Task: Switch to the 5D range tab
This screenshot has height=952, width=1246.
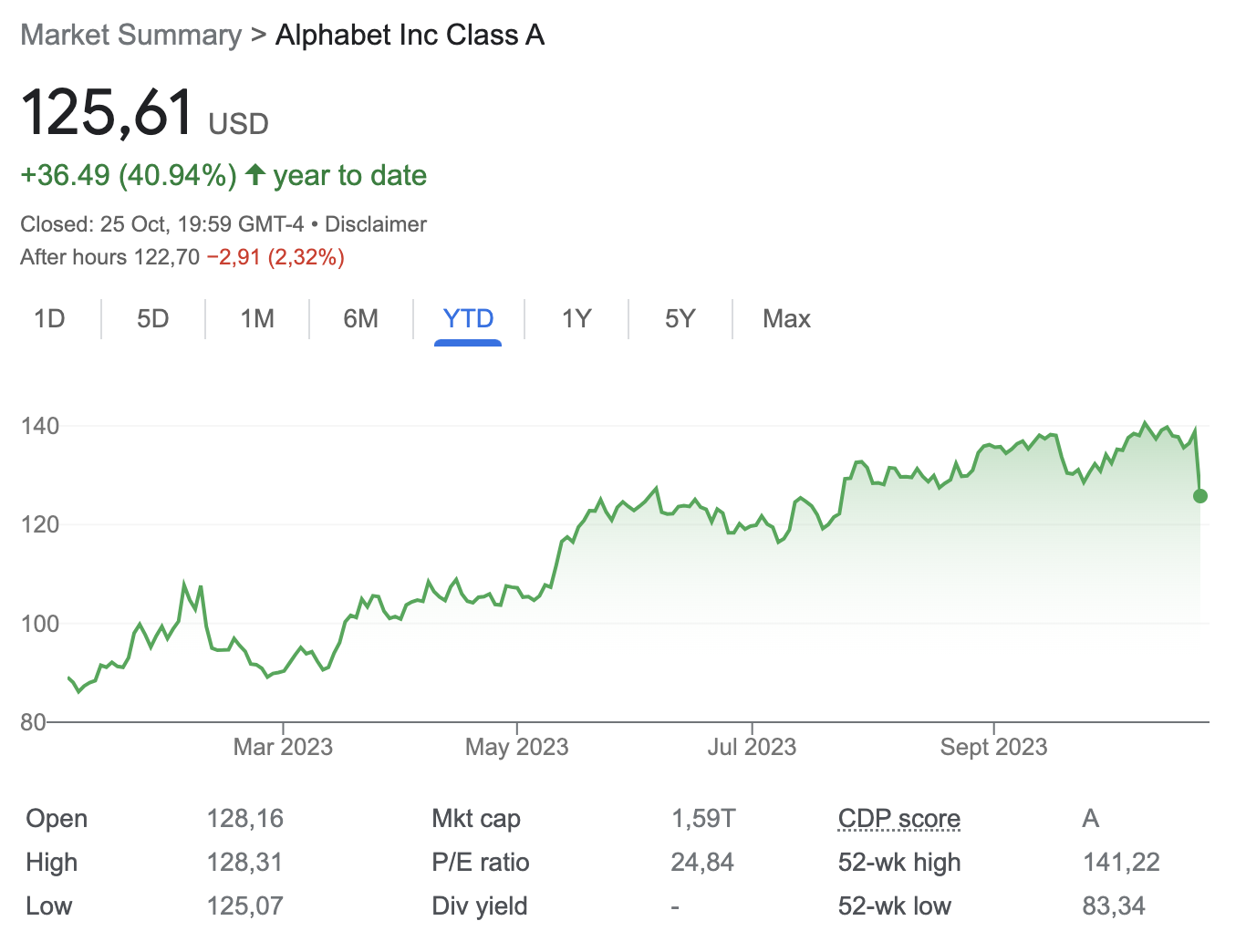Action: (x=153, y=318)
